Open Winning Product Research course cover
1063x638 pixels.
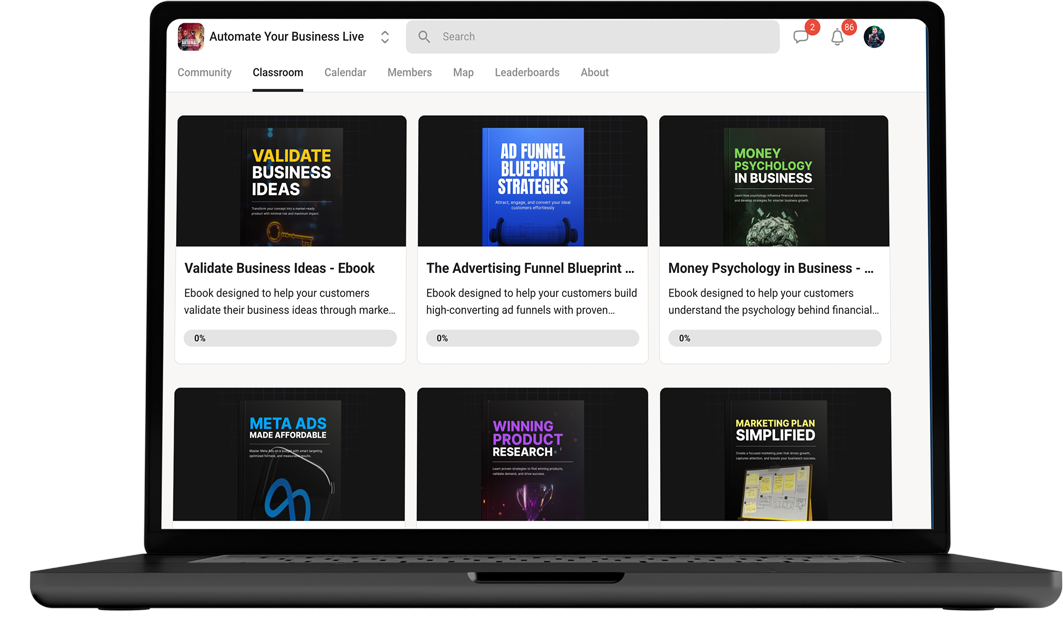click(532, 455)
